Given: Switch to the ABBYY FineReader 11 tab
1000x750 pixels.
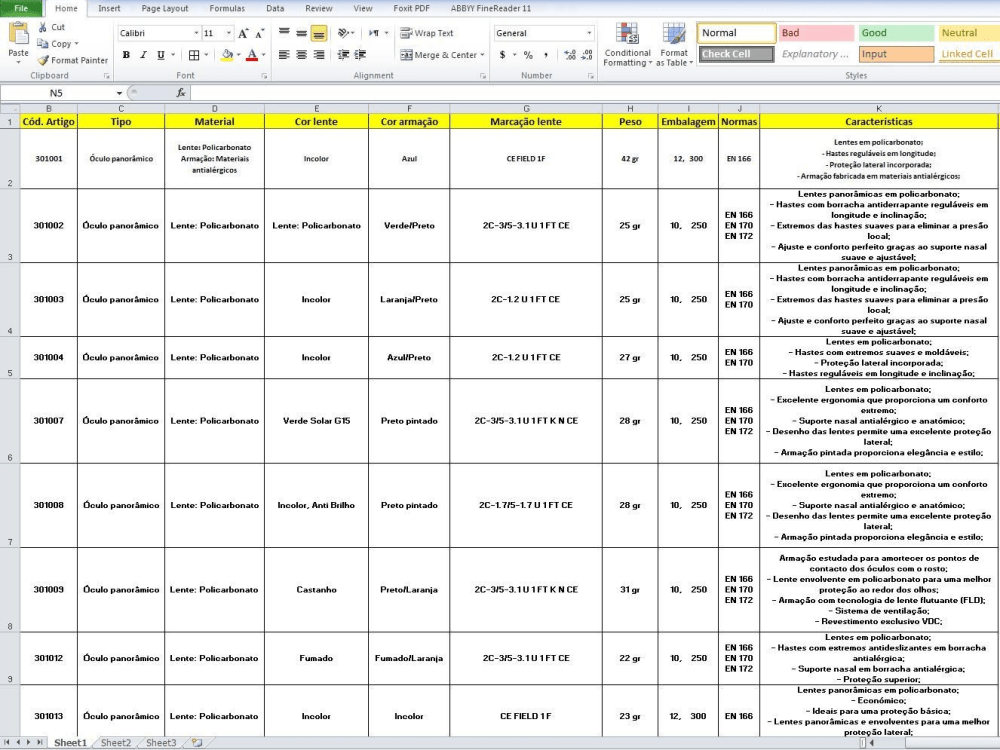Looking at the screenshot, I should tap(490, 8).
